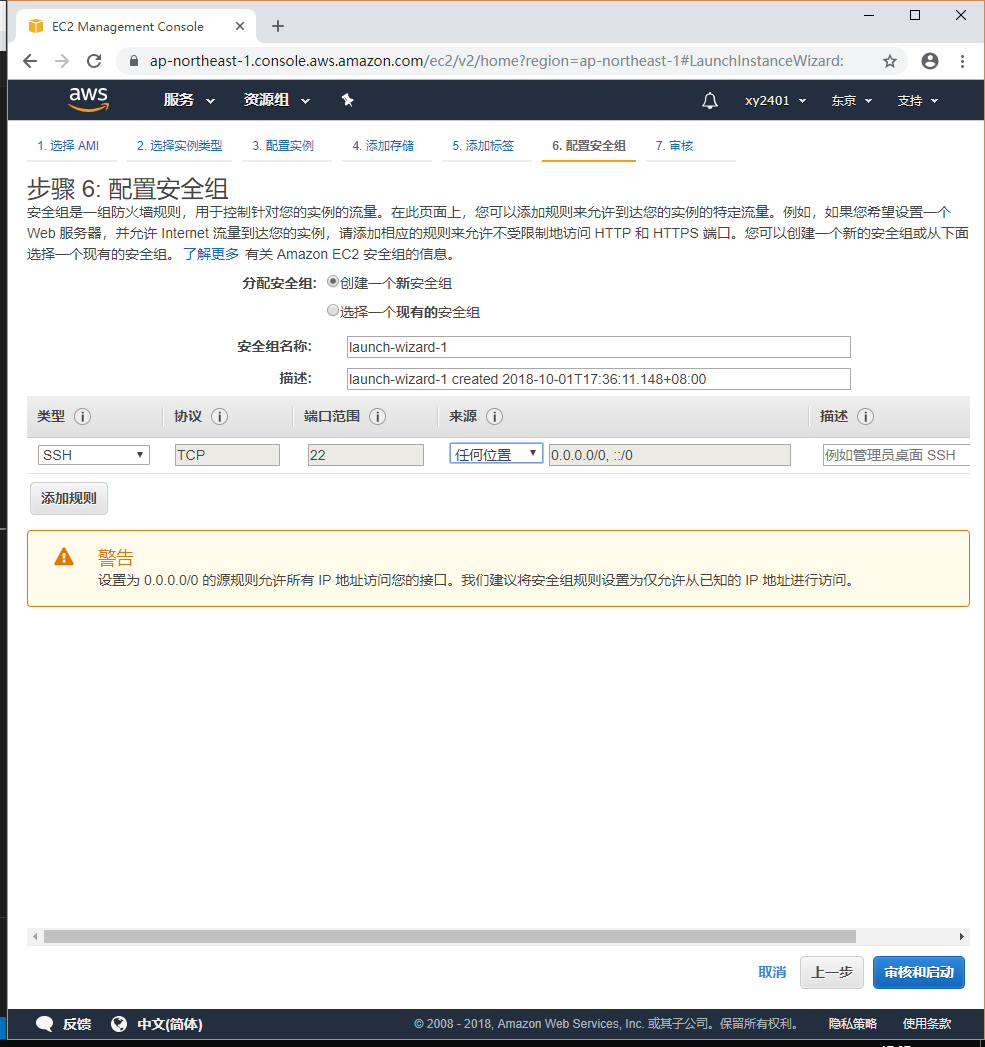Click the browser back arrow
985x1047 pixels.
[x=30, y=61]
